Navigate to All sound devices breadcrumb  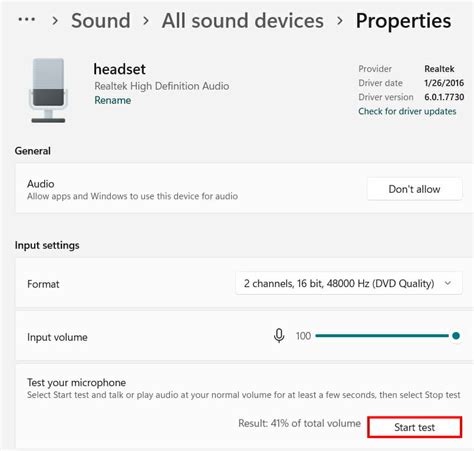coord(243,21)
